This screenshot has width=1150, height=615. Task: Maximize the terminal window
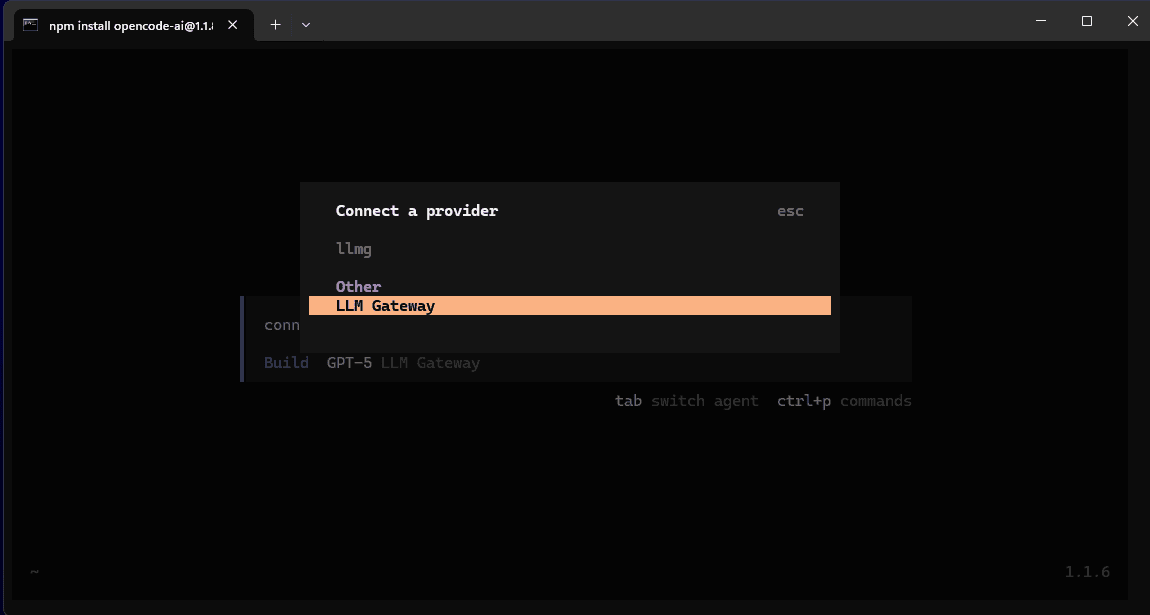(1087, 21)
